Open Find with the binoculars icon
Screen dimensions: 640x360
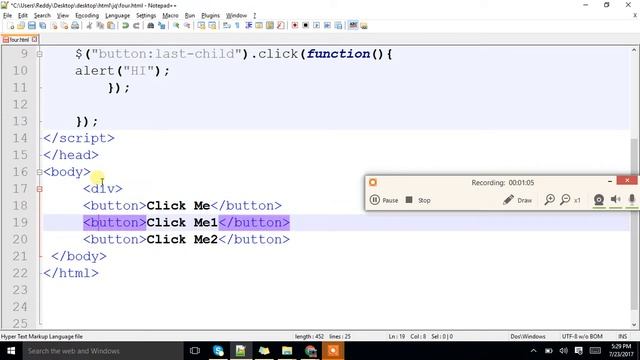(x=151, y=26)
